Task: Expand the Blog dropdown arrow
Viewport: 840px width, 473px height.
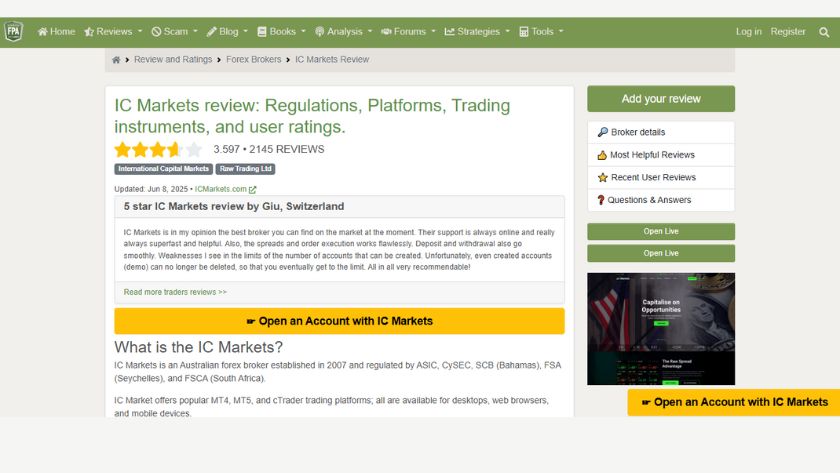Action: tap(245, 31)
